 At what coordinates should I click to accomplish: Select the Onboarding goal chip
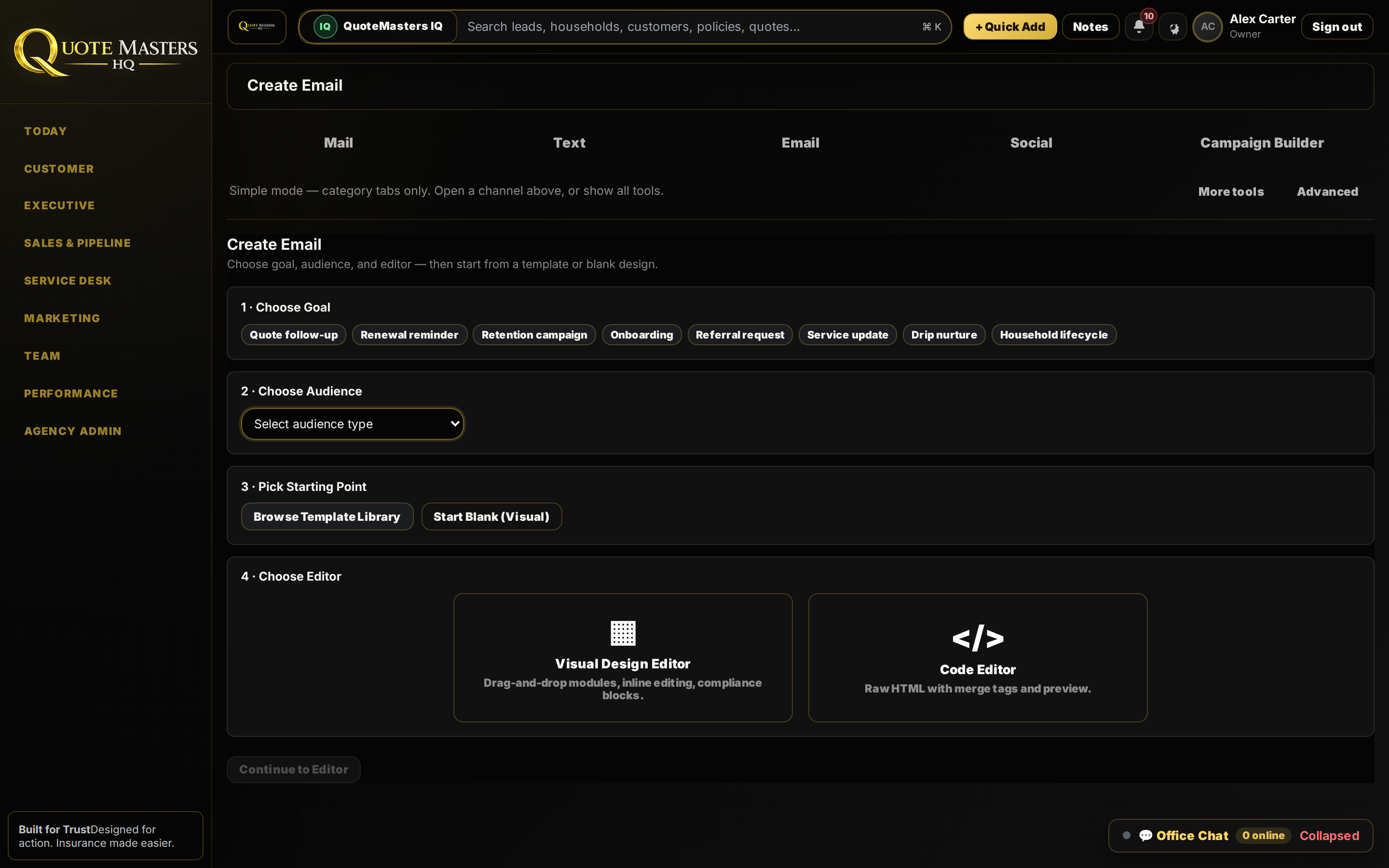click(642, 335)
